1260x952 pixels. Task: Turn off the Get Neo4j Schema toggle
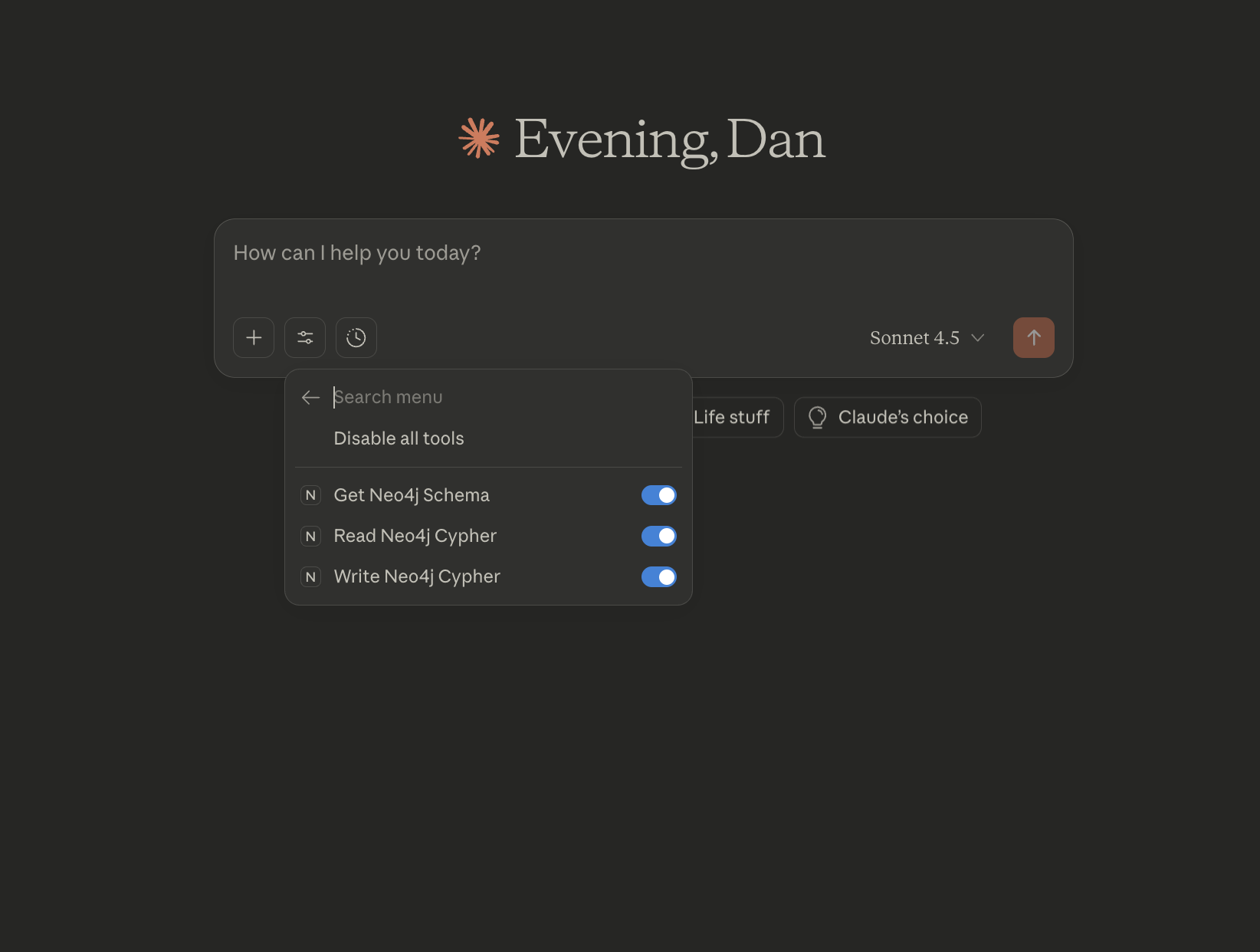658,495
